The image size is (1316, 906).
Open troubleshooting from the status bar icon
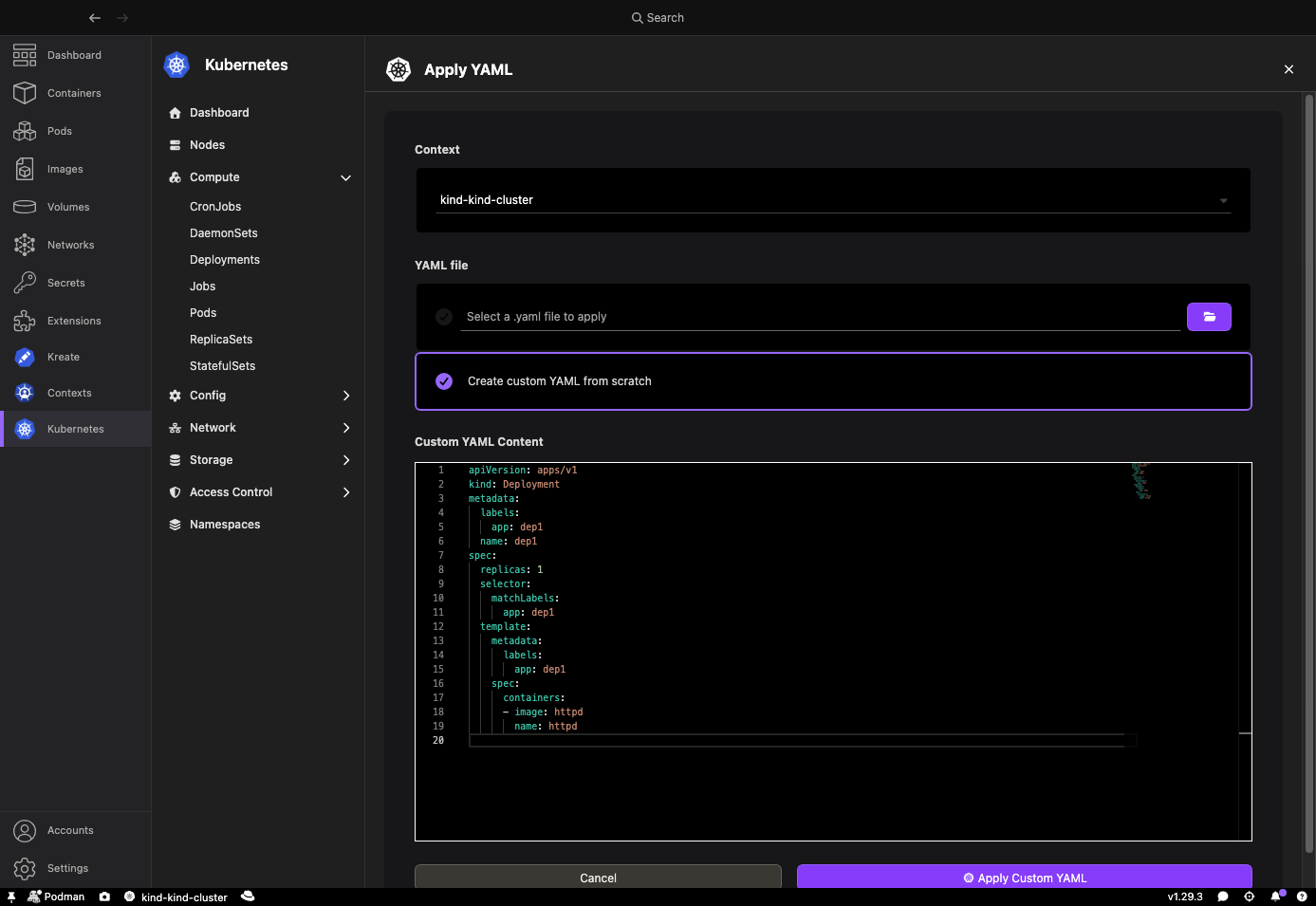pyautogui.click(x=1250, y=897)
